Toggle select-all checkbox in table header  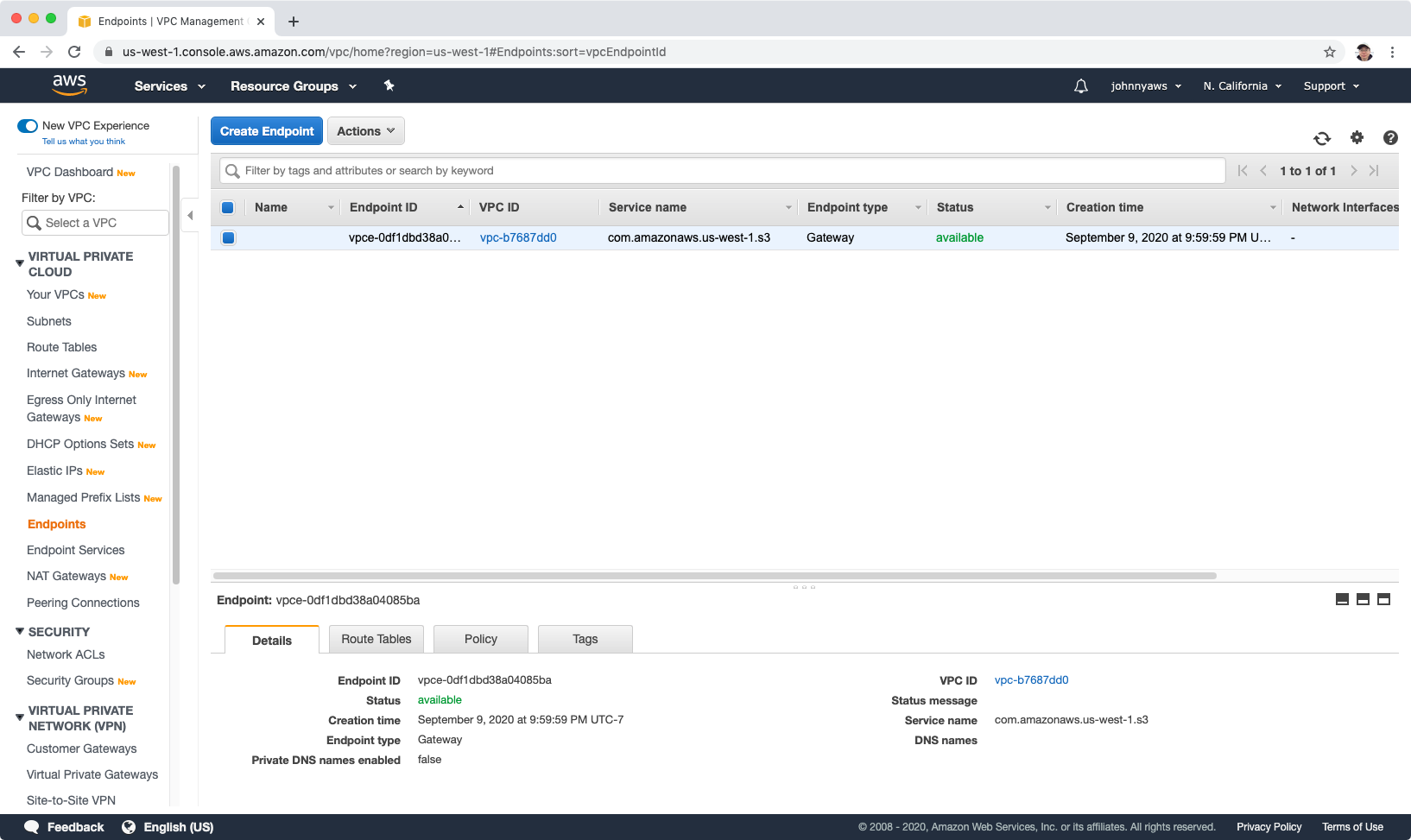coord(228,207)
